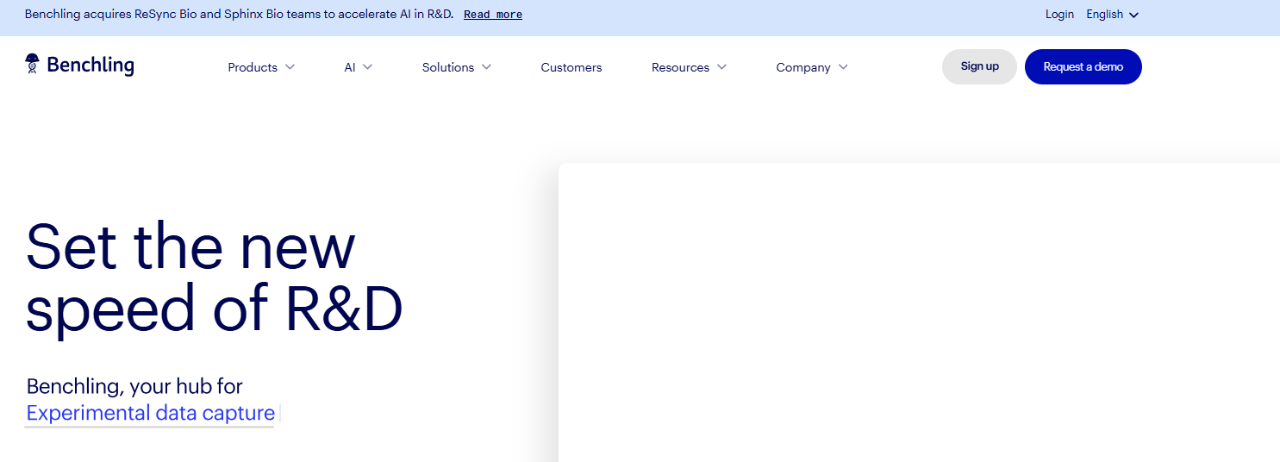Screen dimensions: 1280x462
Task: Open the Login link
Action: tap(1059, 14)
